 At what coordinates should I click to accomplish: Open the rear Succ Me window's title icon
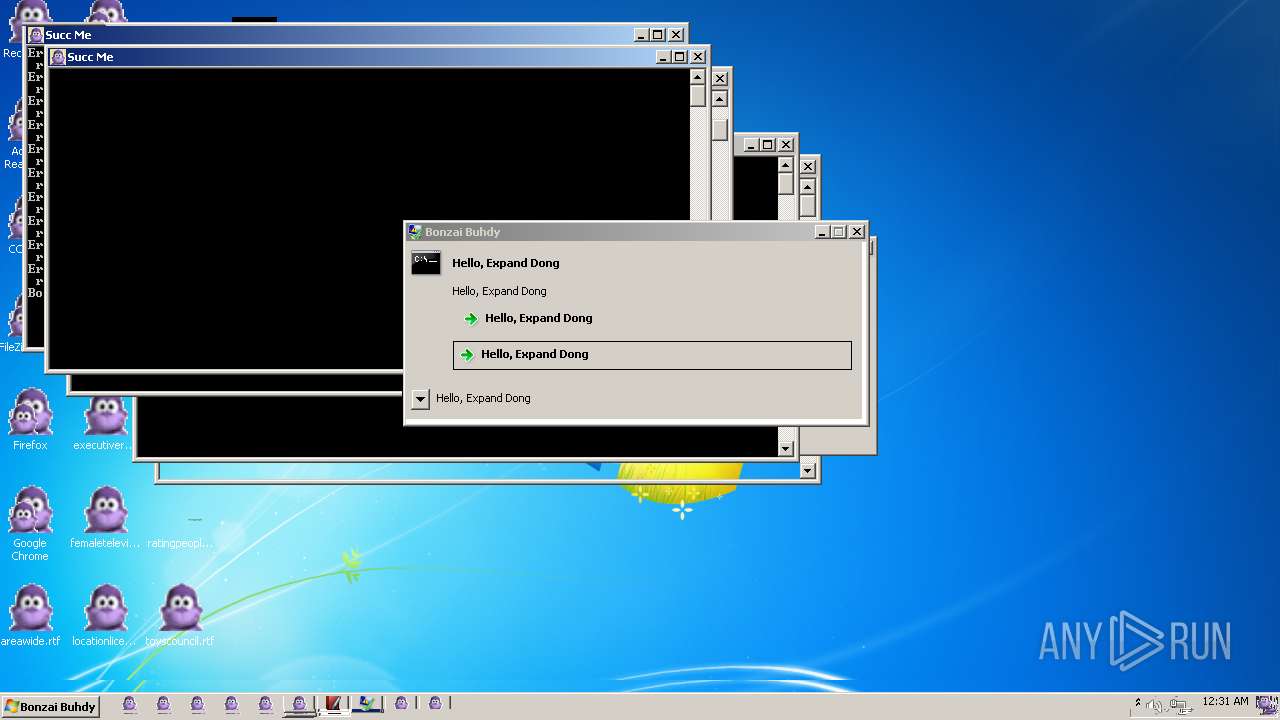tap(36, 35)
